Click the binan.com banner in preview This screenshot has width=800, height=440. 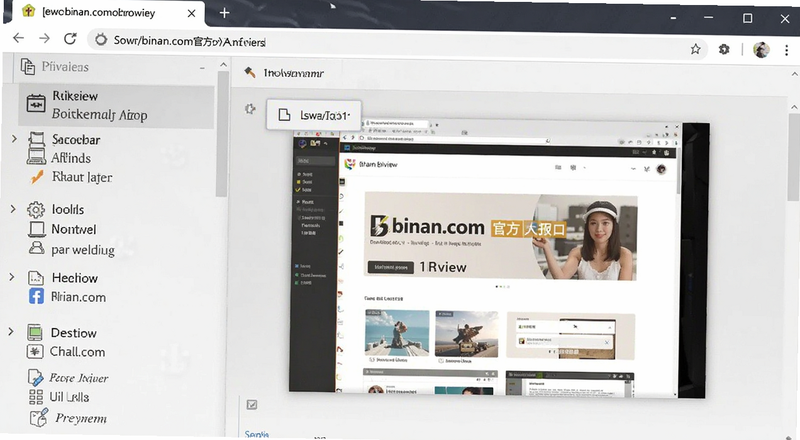pyautogui.click(x=501, y=237)
